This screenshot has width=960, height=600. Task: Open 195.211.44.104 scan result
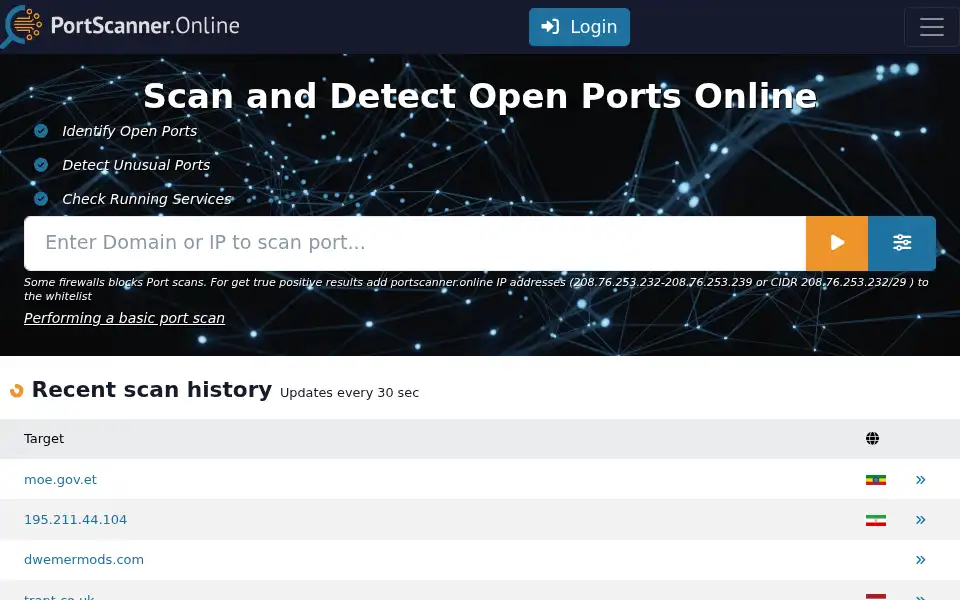pos(75,520)
